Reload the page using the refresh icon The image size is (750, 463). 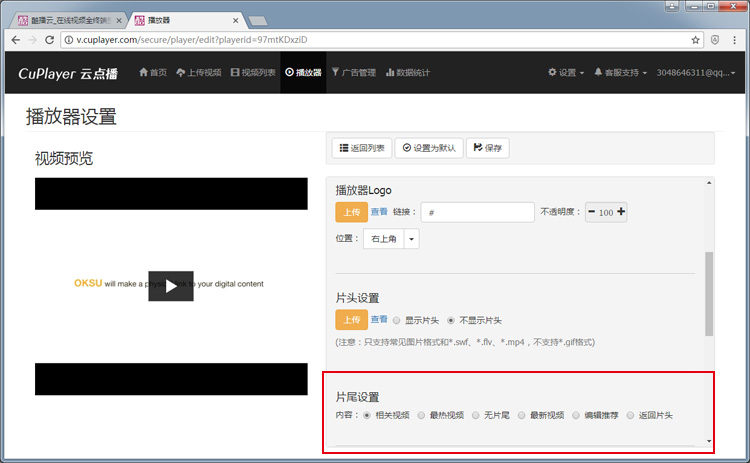[x=50, y=40]
